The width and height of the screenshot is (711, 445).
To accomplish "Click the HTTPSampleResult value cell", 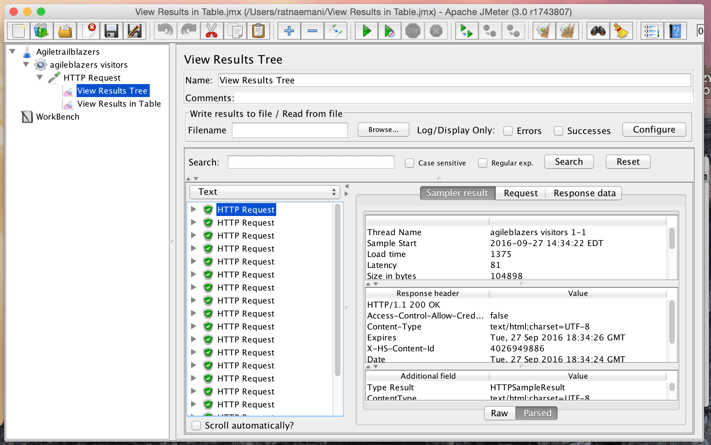I will coord(527,387).
